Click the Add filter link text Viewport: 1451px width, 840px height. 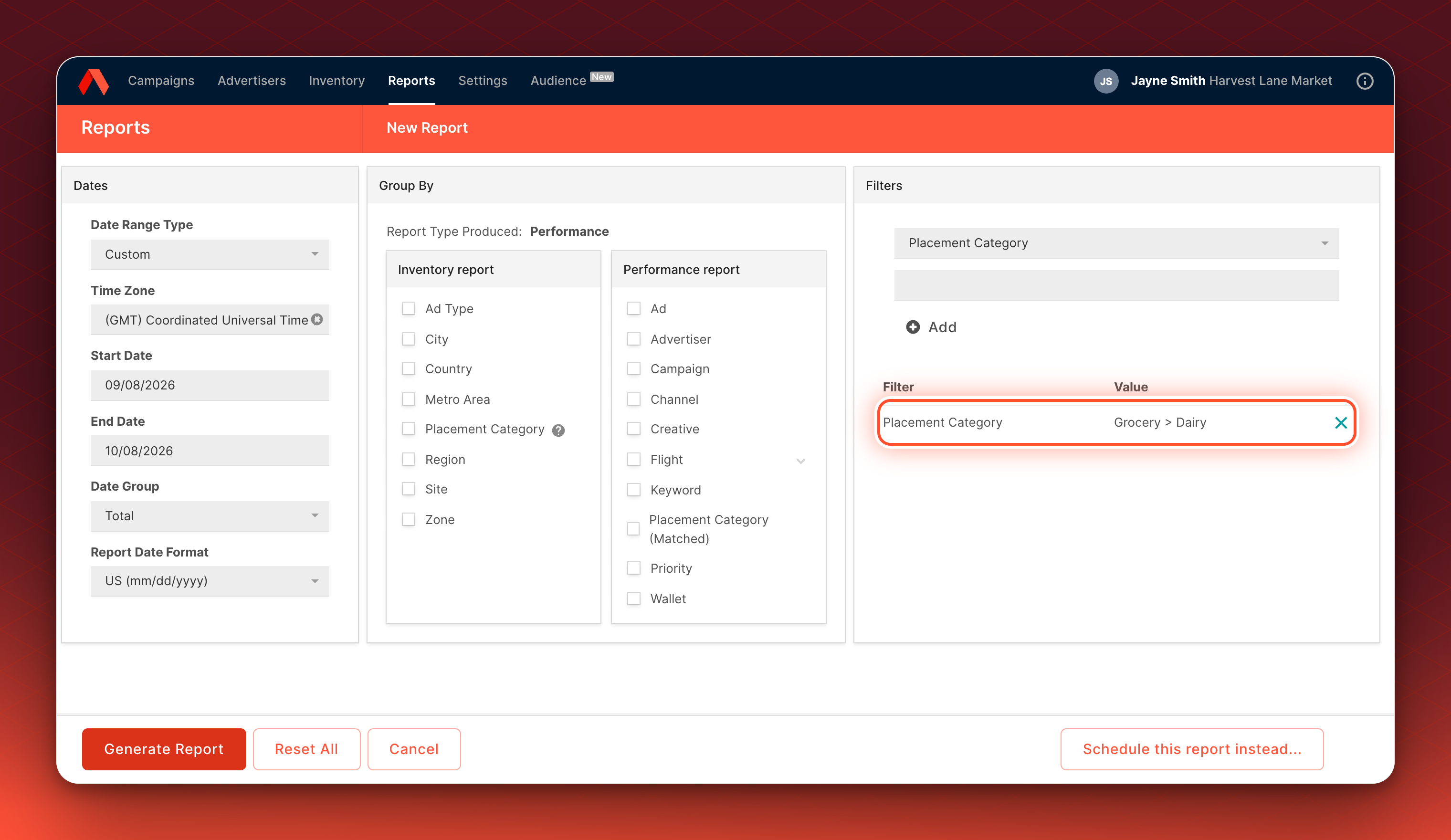pyautogui.click(x=943, y=327)
